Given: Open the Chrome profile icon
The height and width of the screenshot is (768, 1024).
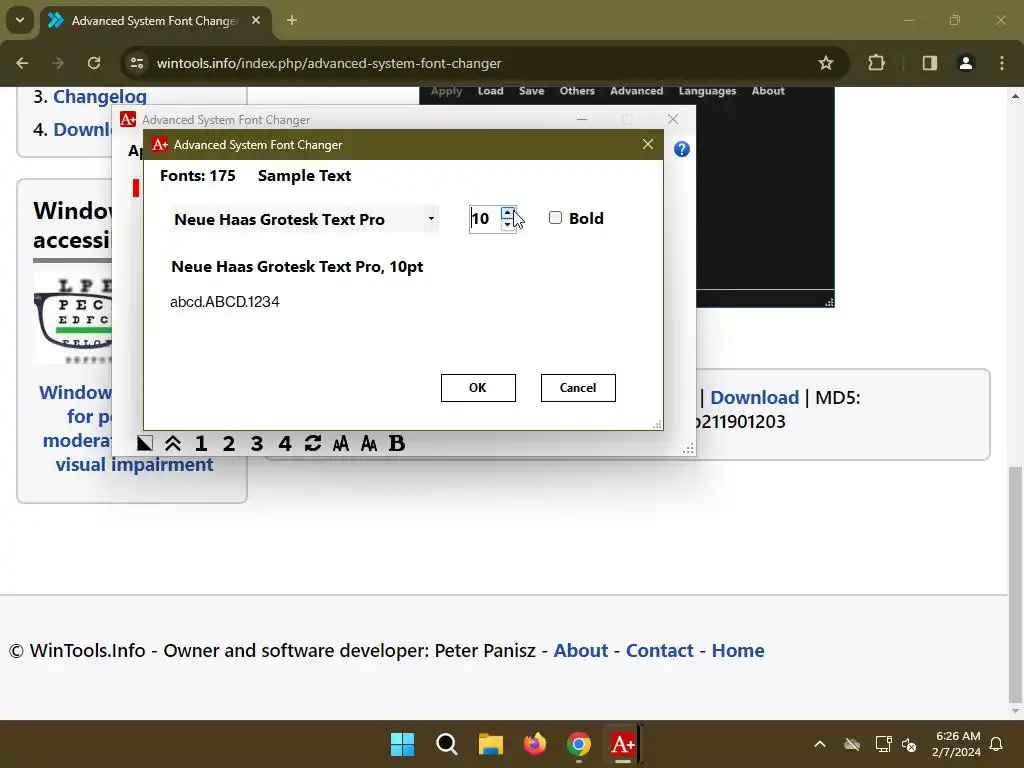Looking at the screenshot, I should (x=965, y=63).
